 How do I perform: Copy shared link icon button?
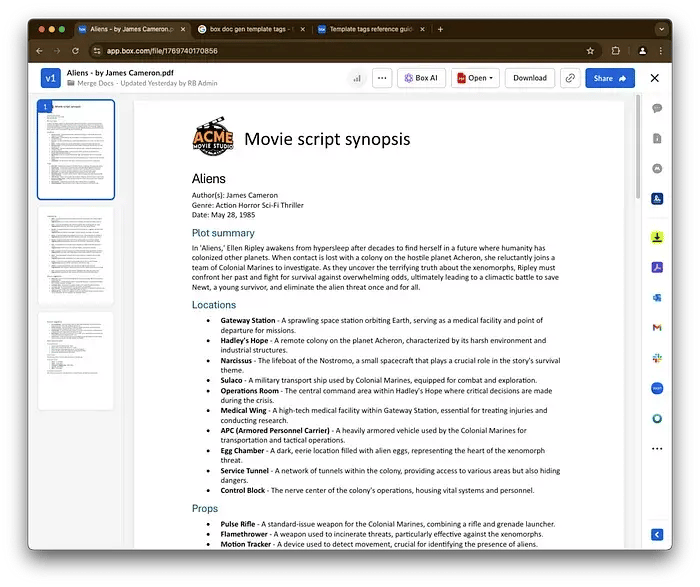point(570,78)
